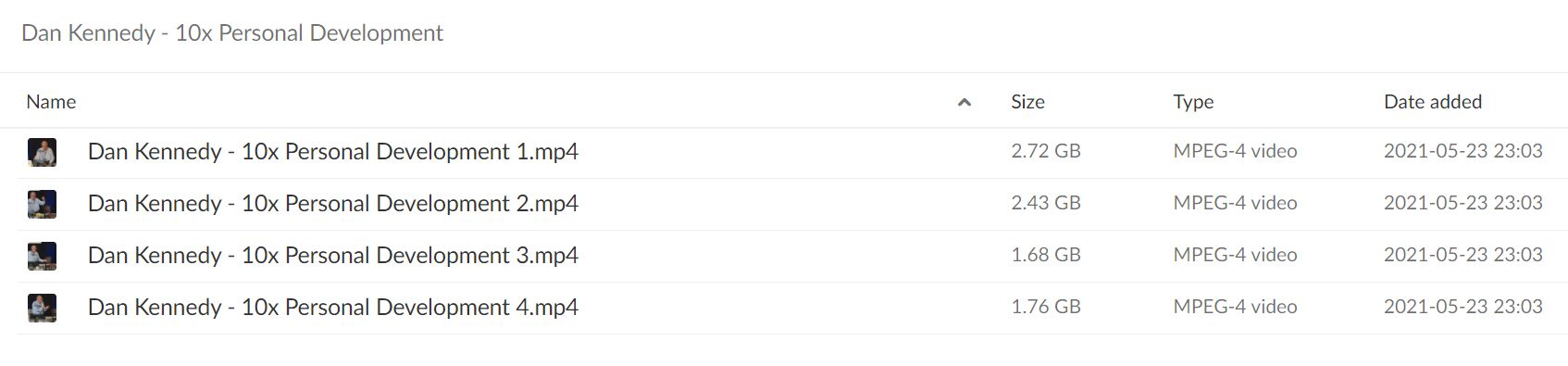Screen dimensions: 1568x366
Task: Select date added of file 4.mp4
Action: pyautogui.click(x=1463, y=307)
